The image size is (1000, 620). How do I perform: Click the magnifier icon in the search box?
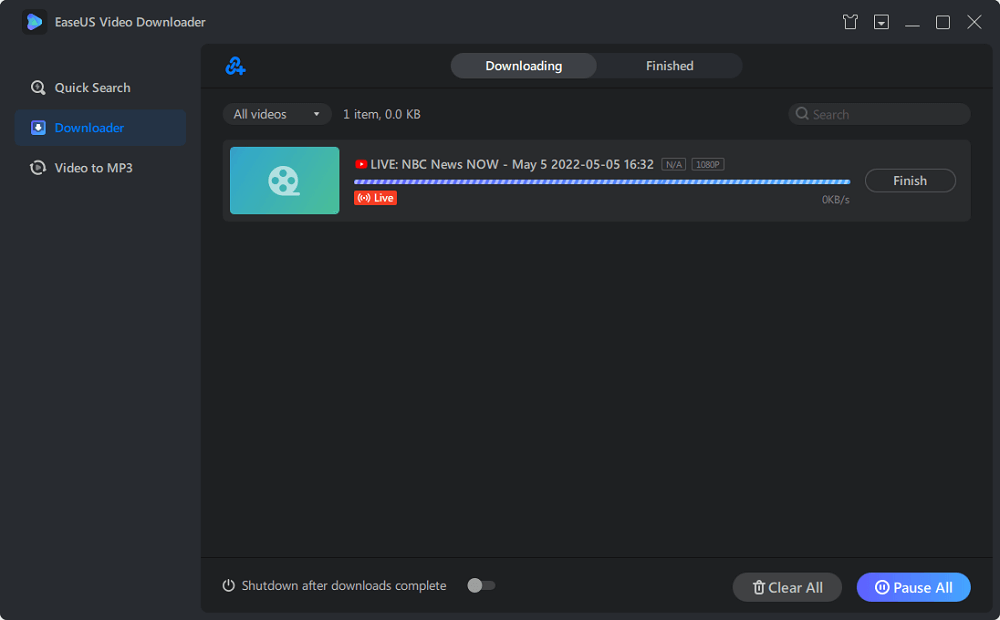(802, 114)
